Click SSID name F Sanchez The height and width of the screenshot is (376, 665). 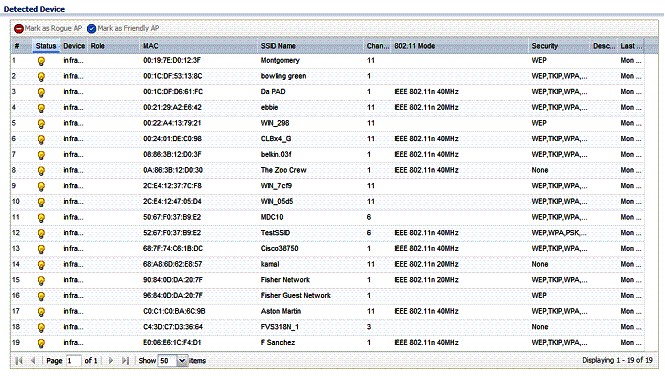278,343
